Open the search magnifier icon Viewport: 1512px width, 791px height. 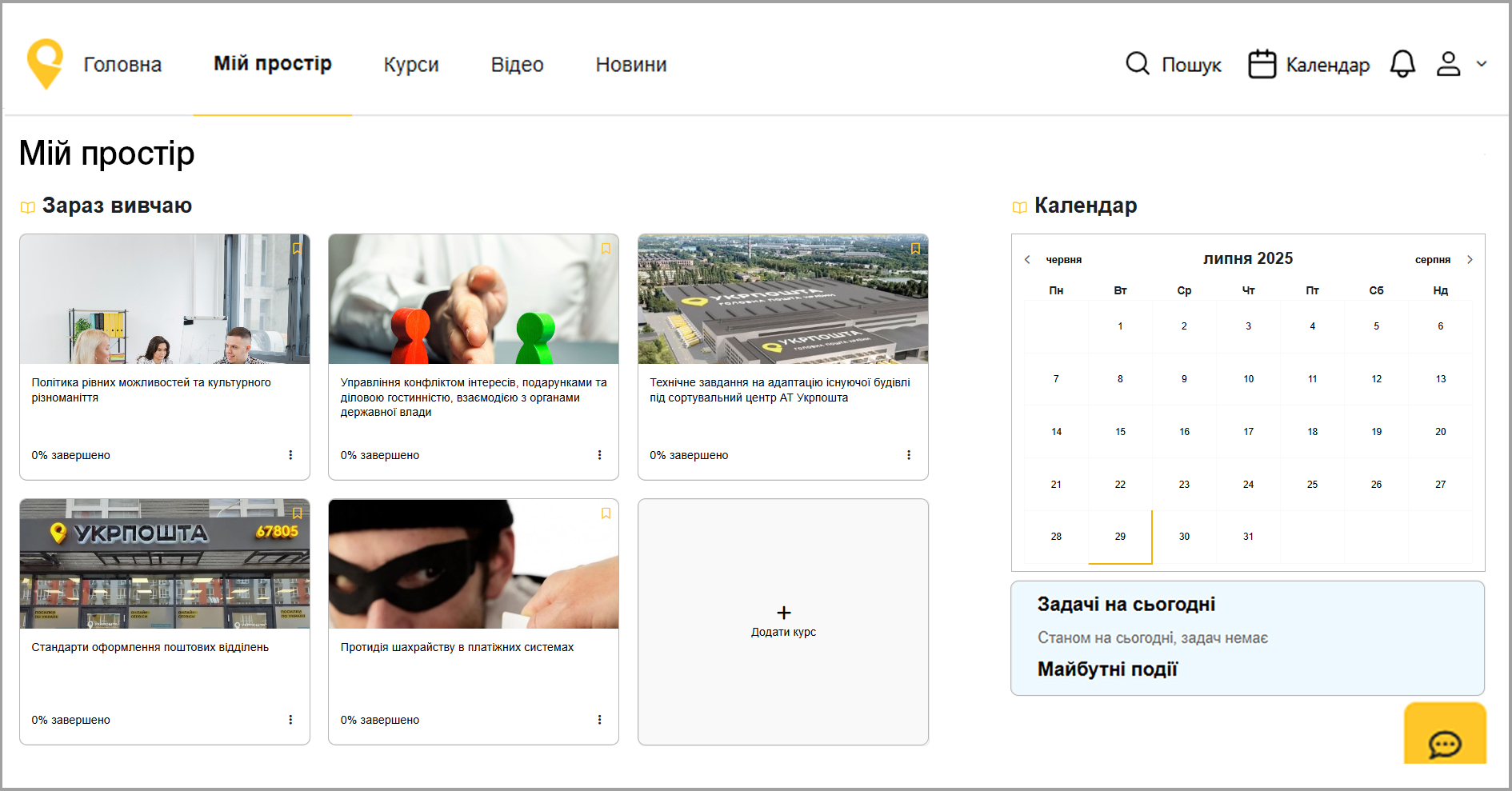1137,63
